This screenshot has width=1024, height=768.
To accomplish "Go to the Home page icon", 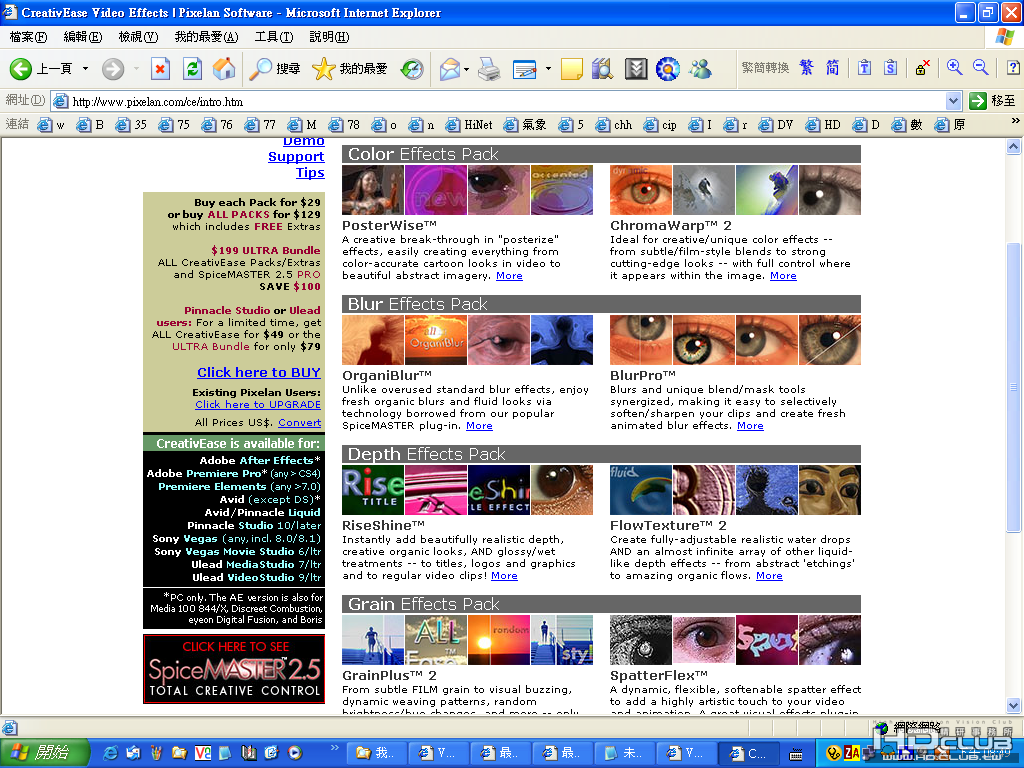I will point(224,69).
